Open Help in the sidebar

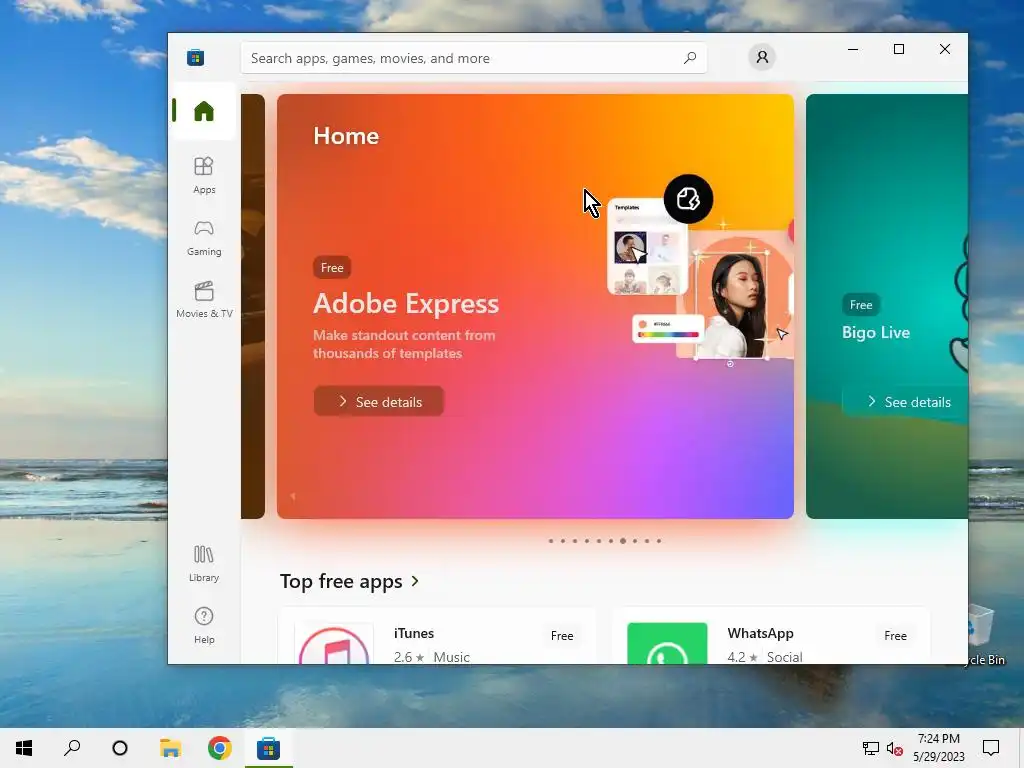[204, 626]
